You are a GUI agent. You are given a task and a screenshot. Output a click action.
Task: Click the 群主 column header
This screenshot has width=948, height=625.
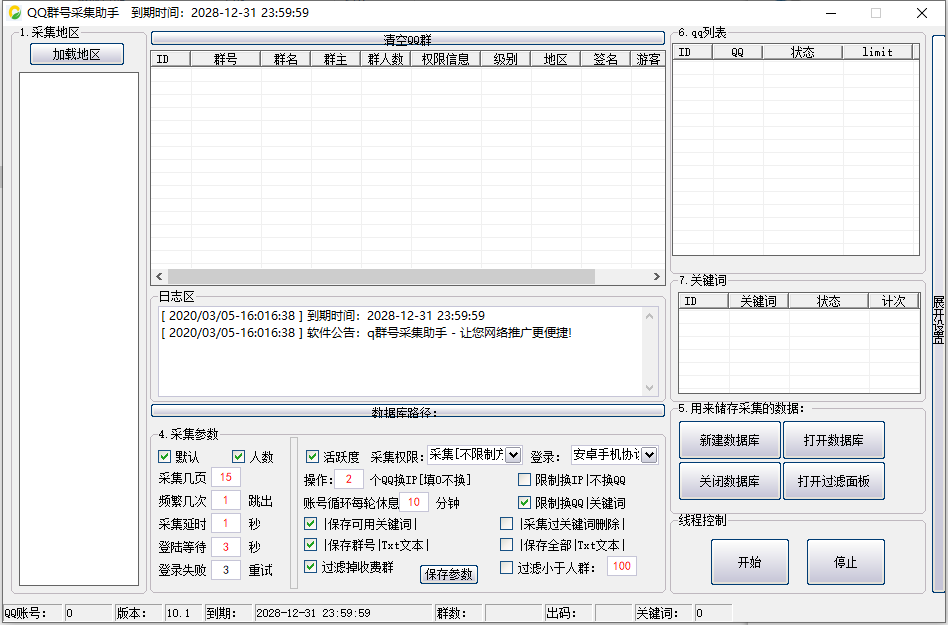click(x=336, y=59)
